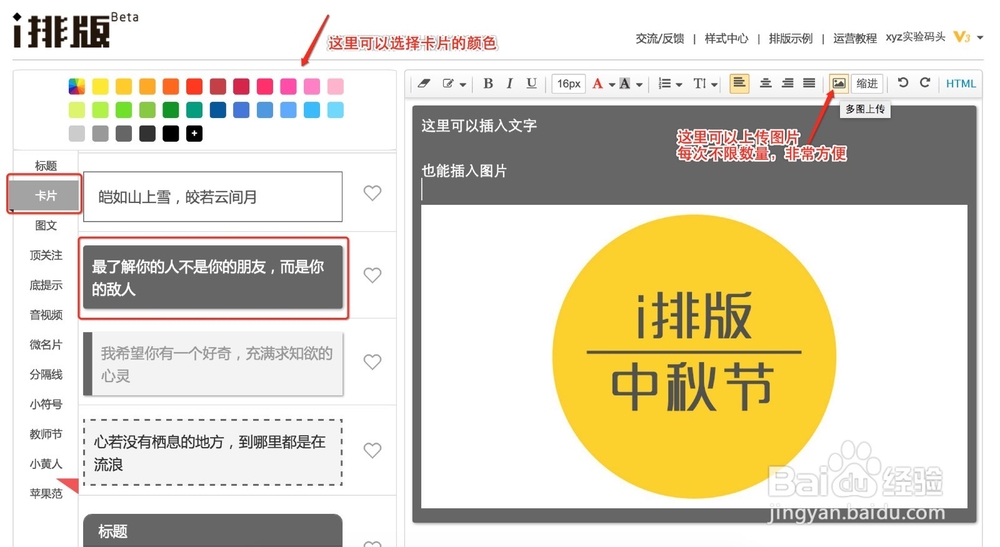Viewport: 1000px width, 547px height.
Task: Open the 运营教程 link
Action: (855, 38)
